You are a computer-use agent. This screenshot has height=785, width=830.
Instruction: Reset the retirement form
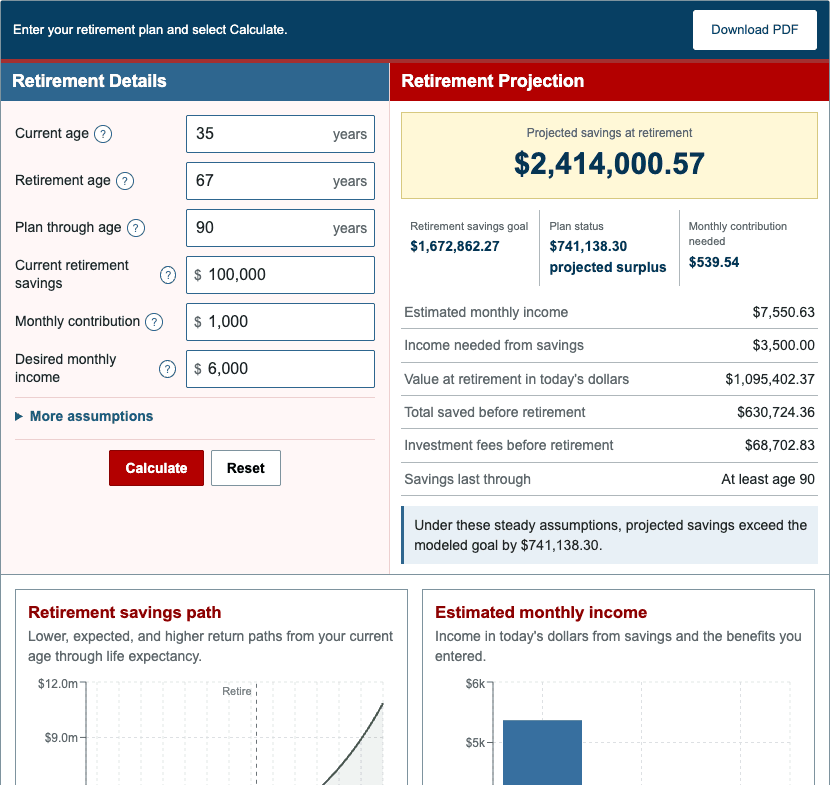tap(246, 468)
